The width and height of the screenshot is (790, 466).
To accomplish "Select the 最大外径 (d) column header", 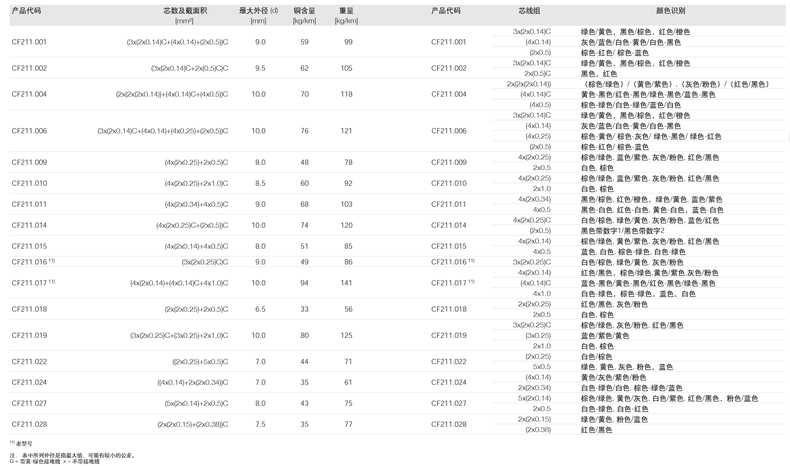I will tap(259, 9).
